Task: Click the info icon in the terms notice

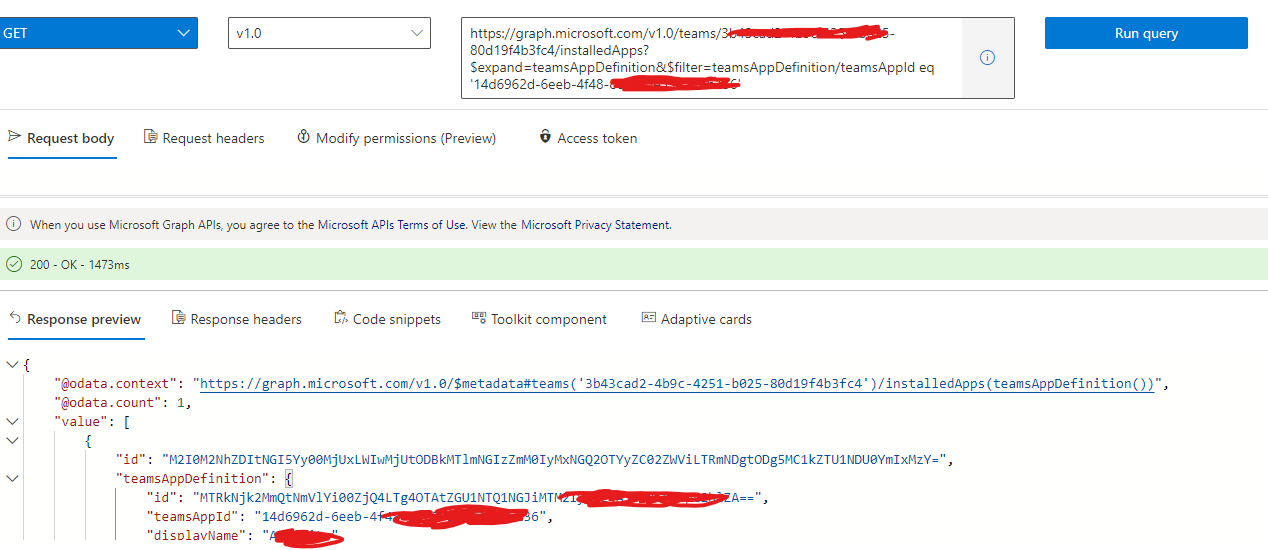Action: tap(14, 225)
